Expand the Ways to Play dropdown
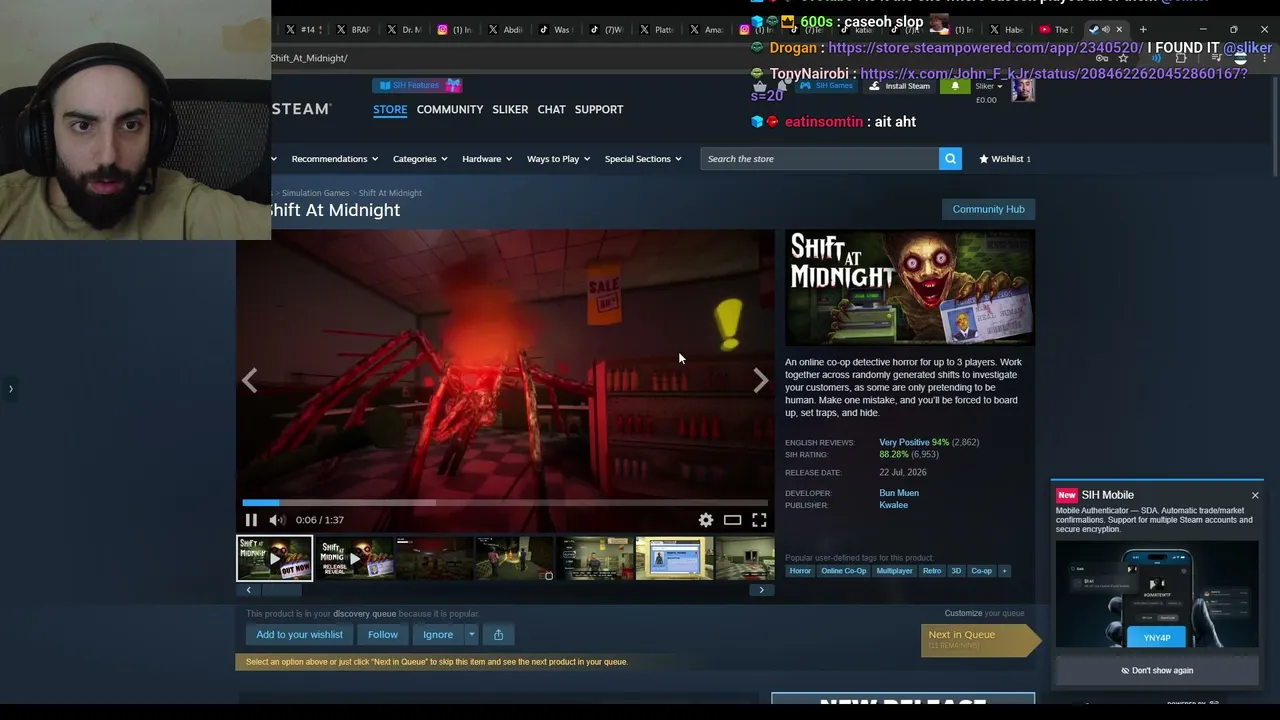1280x720 pixels. pyautogui.click(x=558, y=159)
